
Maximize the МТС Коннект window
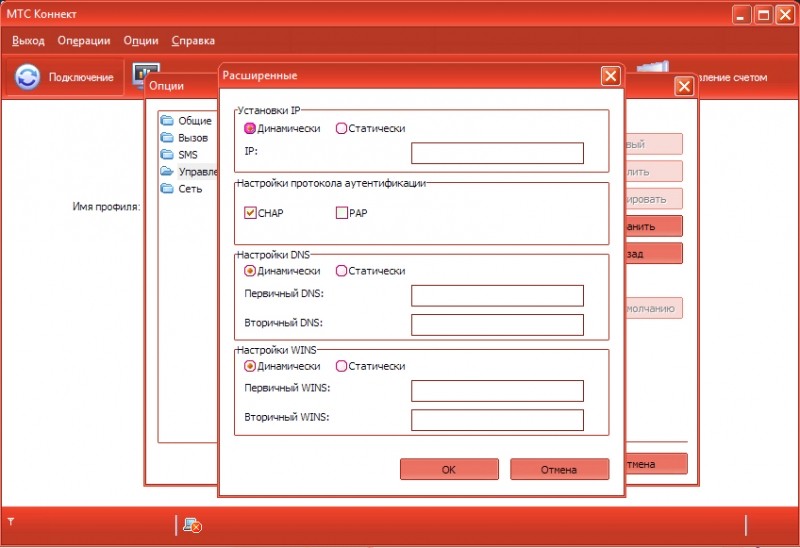click(763, 15)
